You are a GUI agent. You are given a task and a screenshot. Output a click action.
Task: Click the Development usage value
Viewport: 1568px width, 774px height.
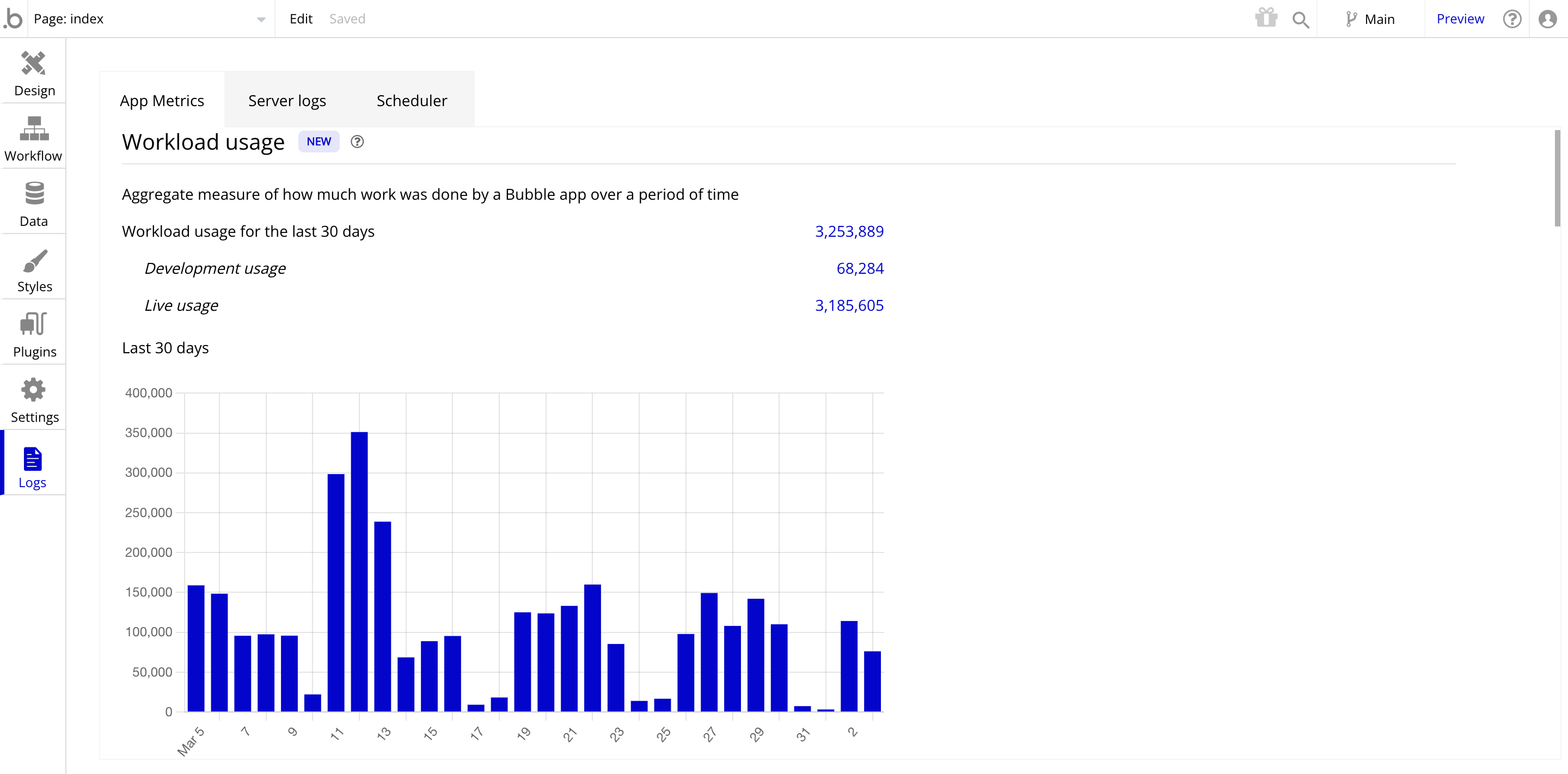[x=859, y=268]
